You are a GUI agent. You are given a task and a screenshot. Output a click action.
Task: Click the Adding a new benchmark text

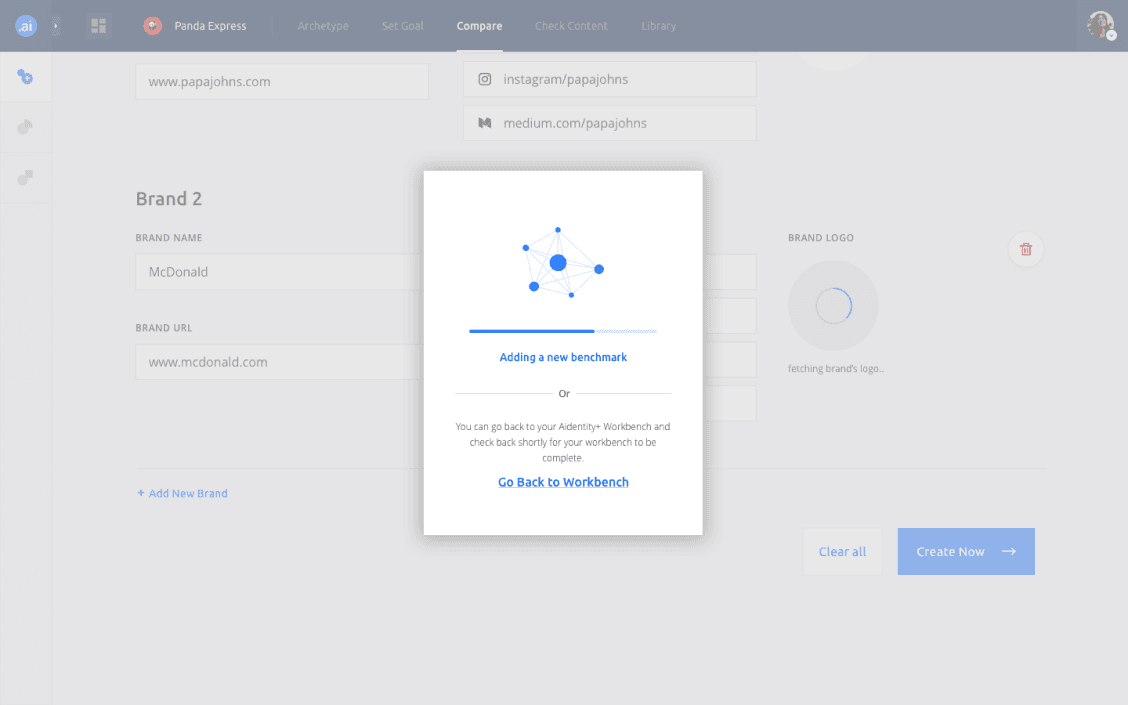563,357
